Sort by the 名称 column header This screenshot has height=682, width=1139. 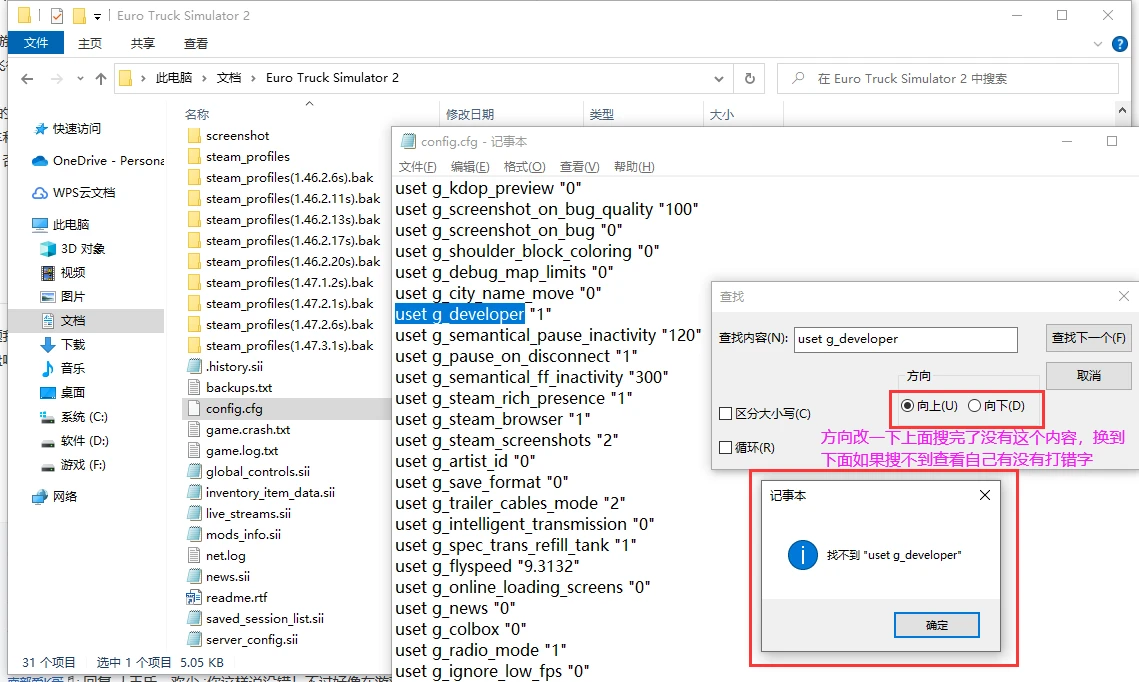(x=197, y=114)
